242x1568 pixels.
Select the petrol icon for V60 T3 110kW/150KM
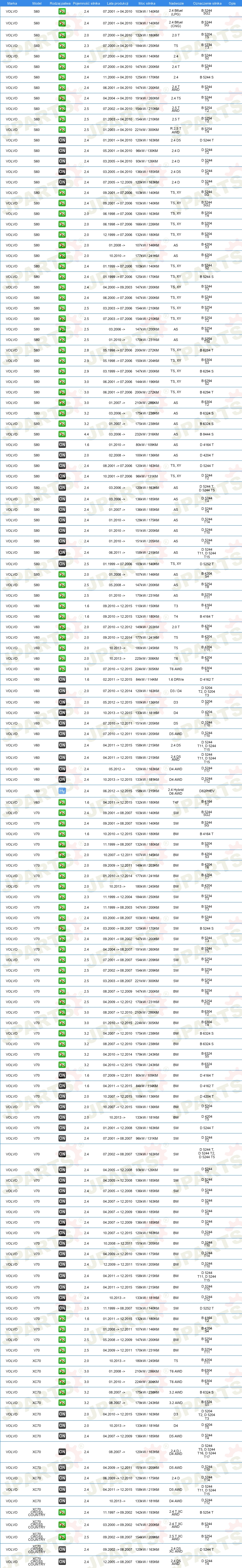pos(62,606)
